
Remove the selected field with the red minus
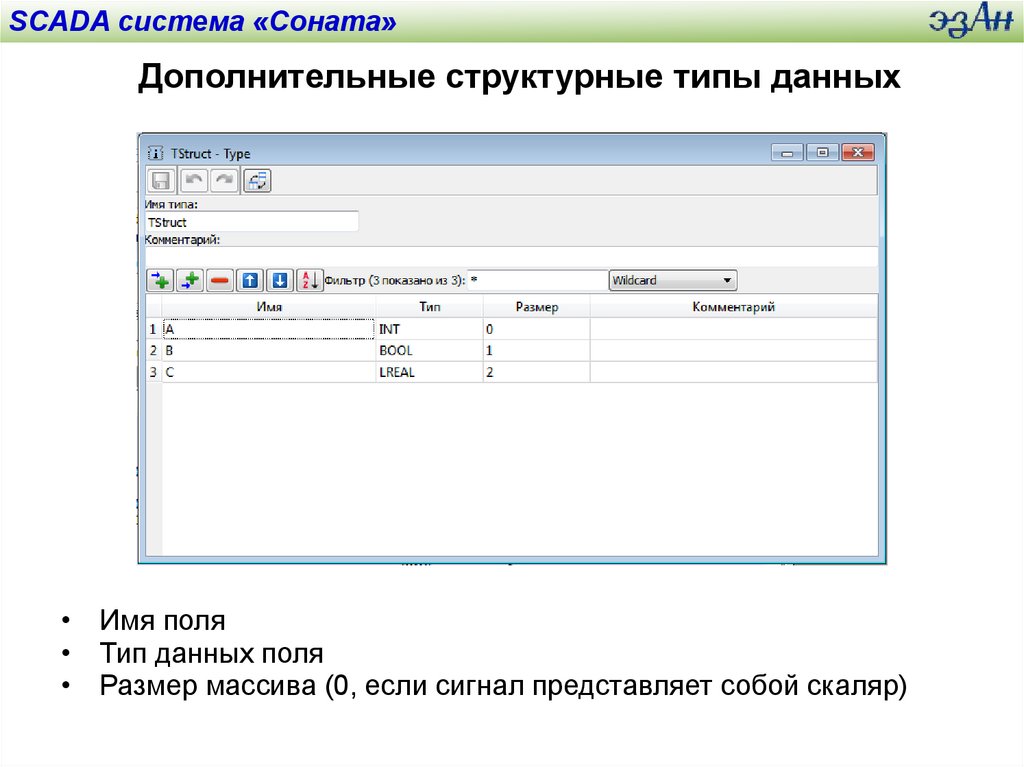click(x=220, y=280)
